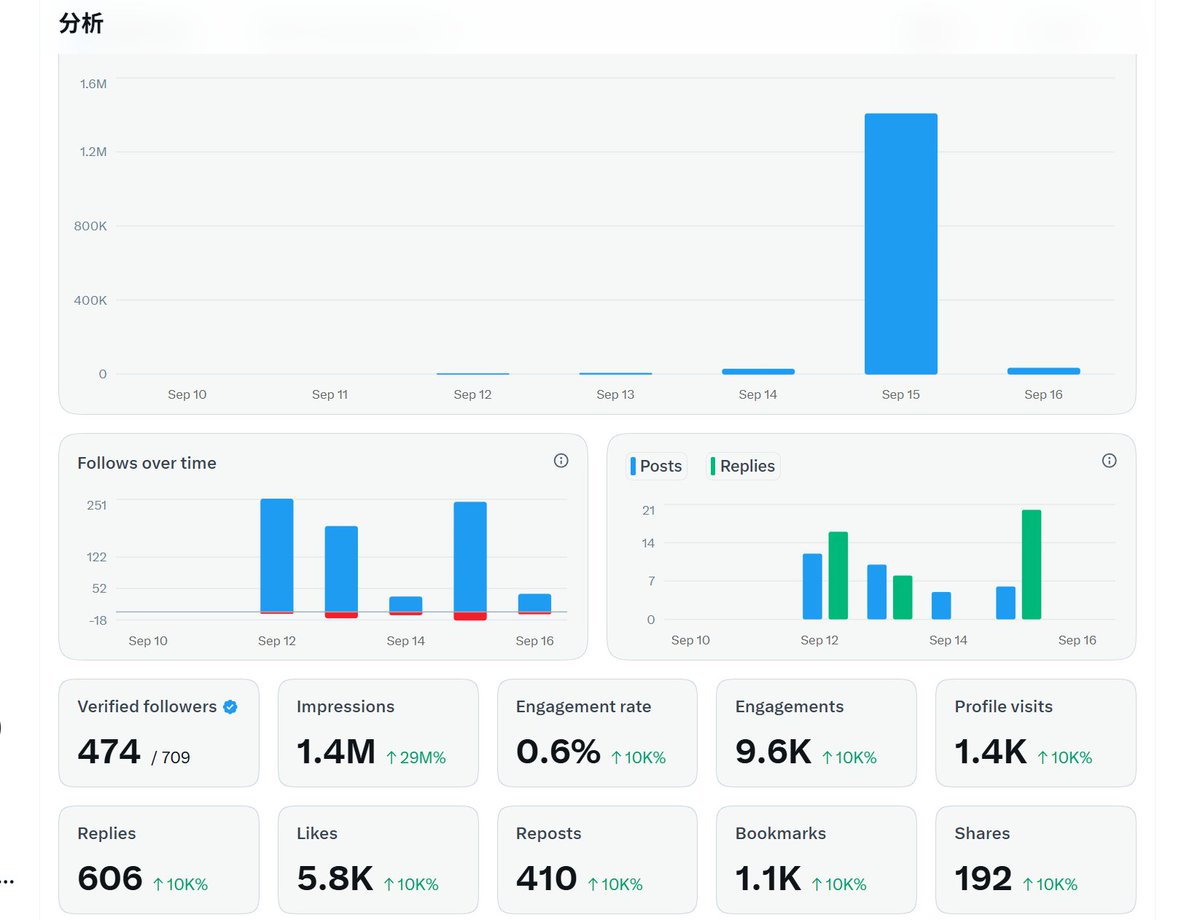This screenshot has width=1200, height=920.
Task: Open the Likes metric card
Action: (x=378, y=860)
